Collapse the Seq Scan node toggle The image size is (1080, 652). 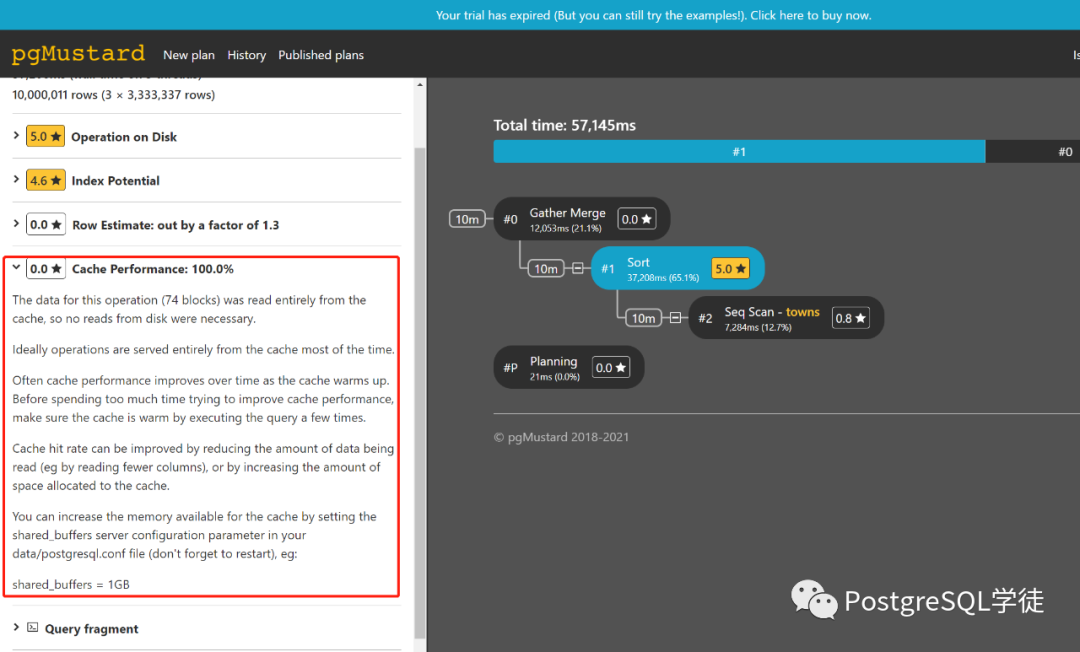click(x=676, y=317)
